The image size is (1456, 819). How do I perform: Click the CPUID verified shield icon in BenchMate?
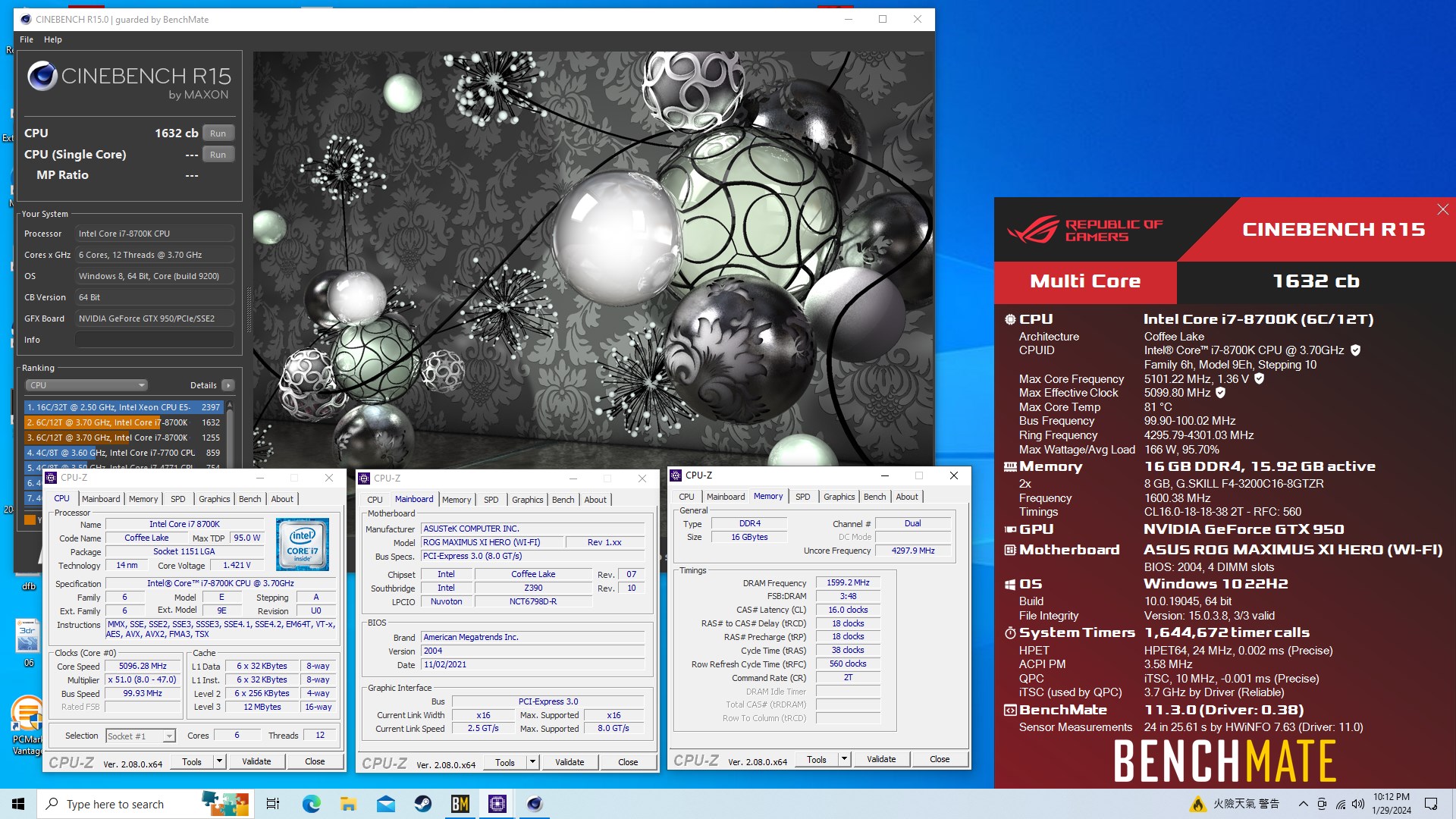tap(1355, 350)
